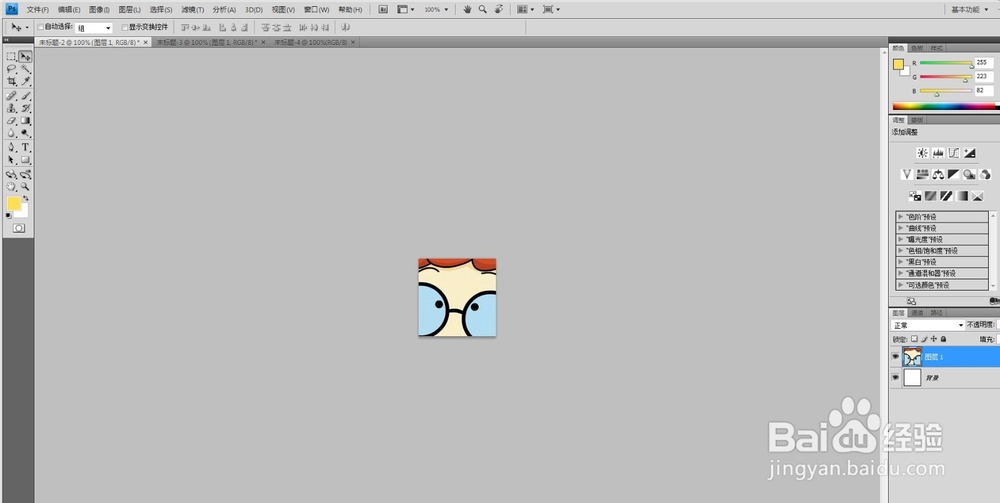
Task: Select the Crop tool
Action: 11,82
